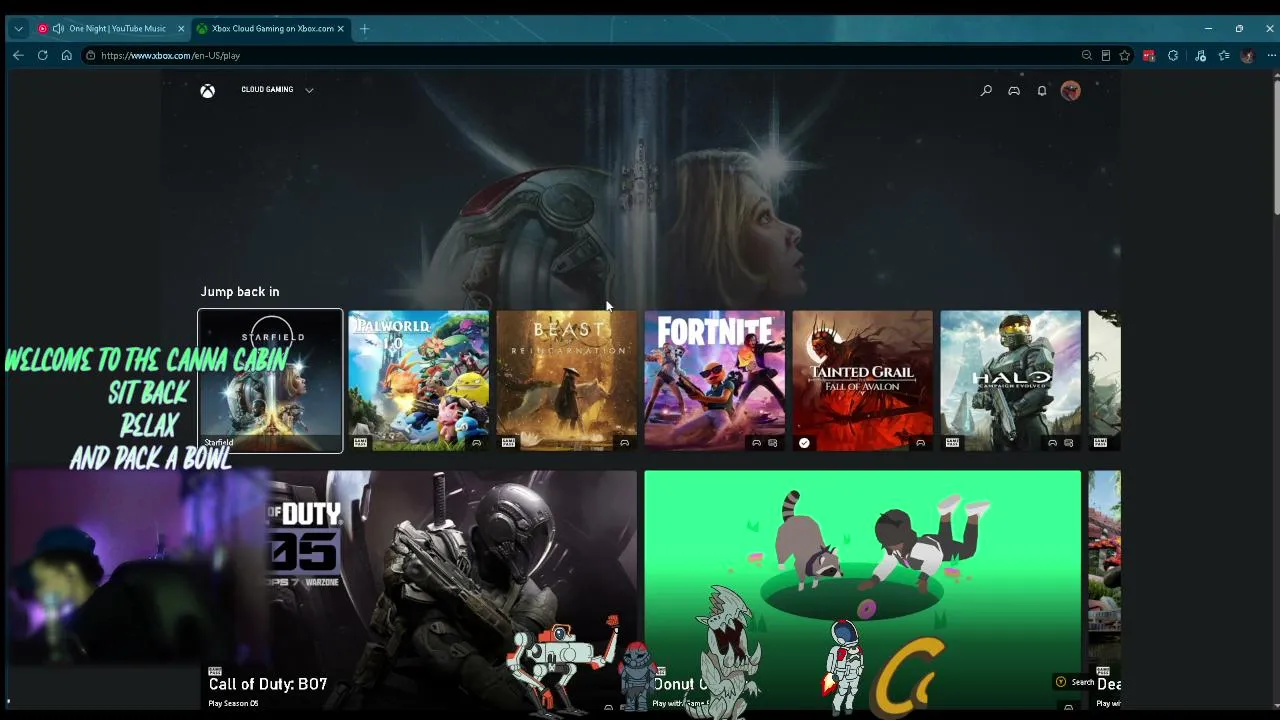Click the "Jump back in" heading
The height and width of the screenshot is (720, 1280).
pos(240,292)
